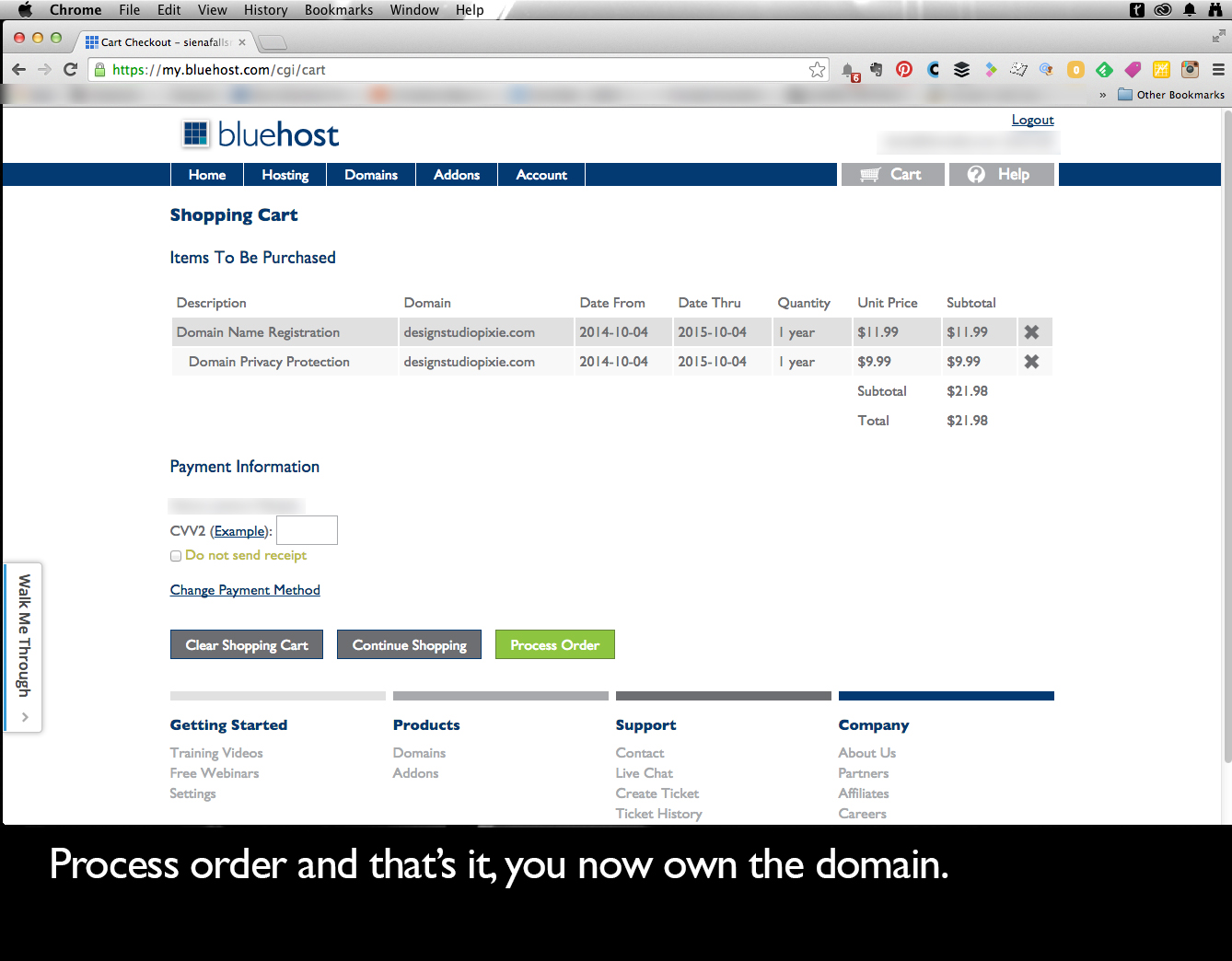Open the Creative Cloud menu bar icon

[1163, 10]
